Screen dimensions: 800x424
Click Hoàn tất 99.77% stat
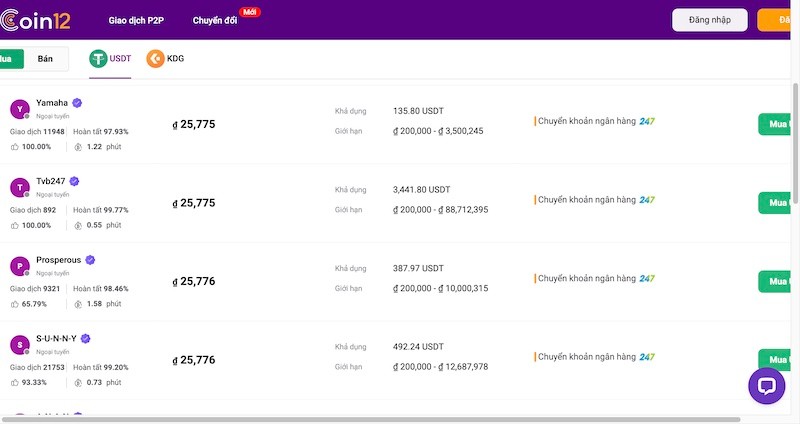(101, 210)
